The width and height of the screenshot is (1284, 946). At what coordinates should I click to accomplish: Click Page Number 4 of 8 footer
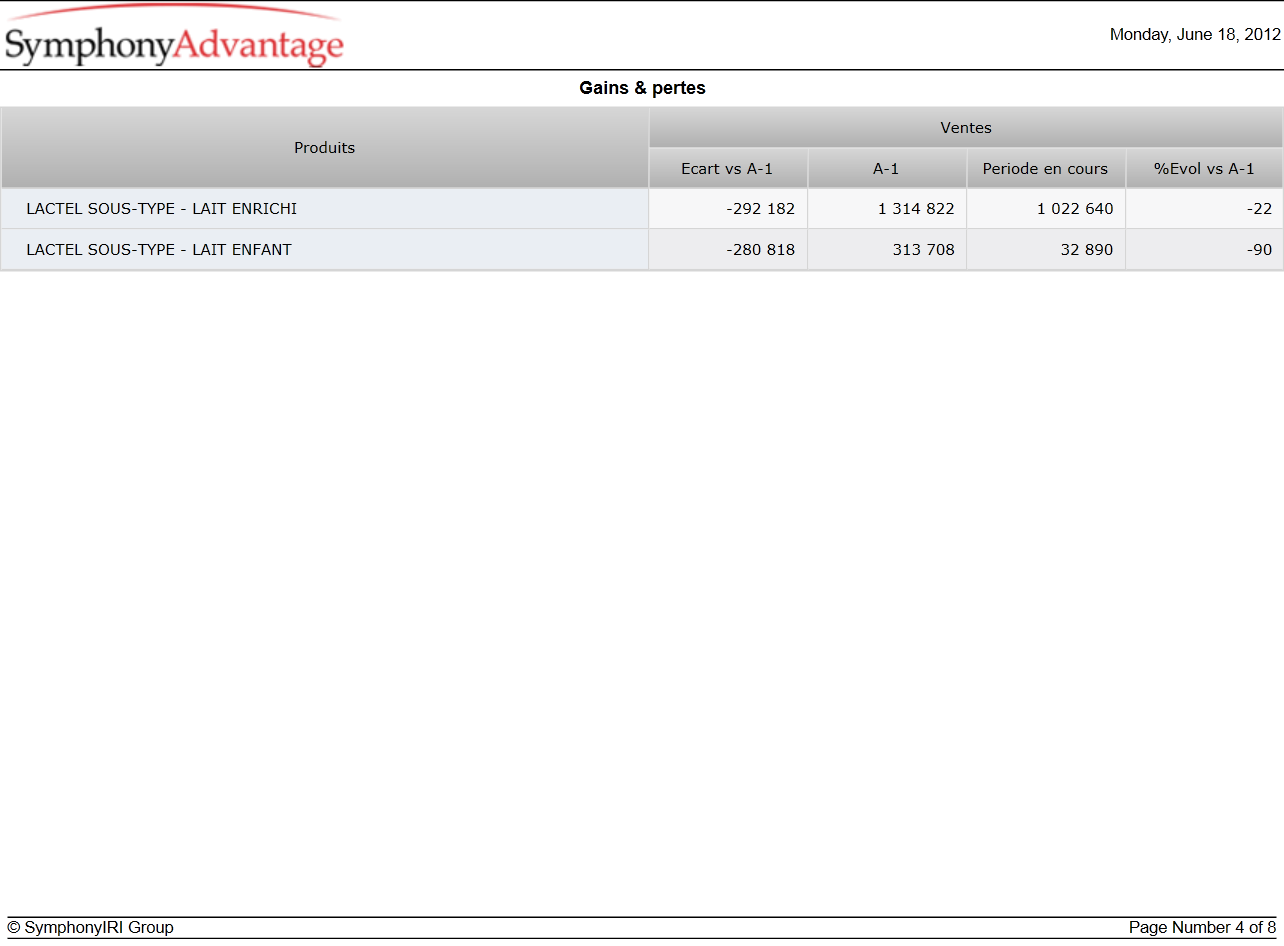pos(1203,928)
